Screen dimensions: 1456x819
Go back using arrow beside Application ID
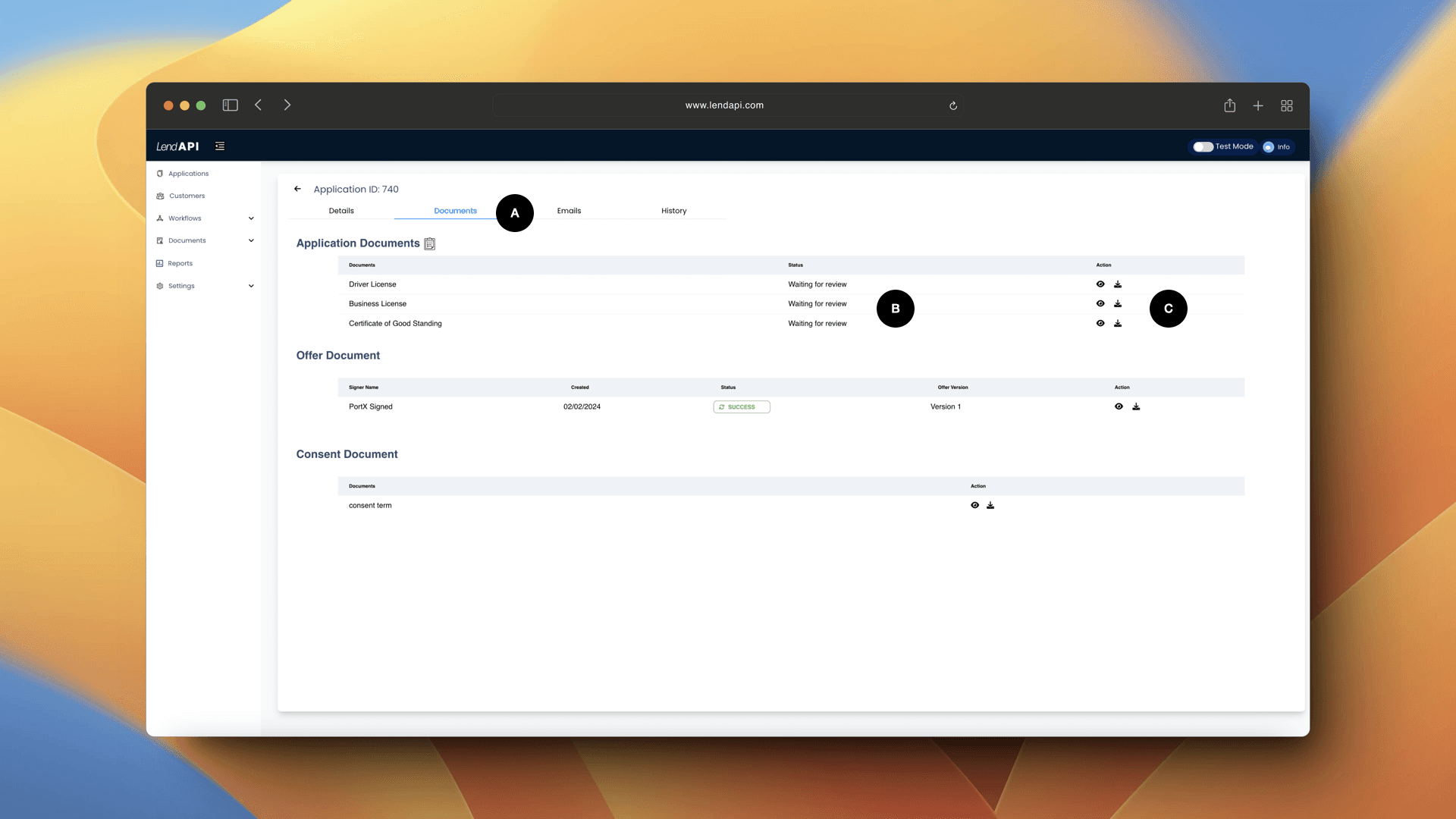297,190
